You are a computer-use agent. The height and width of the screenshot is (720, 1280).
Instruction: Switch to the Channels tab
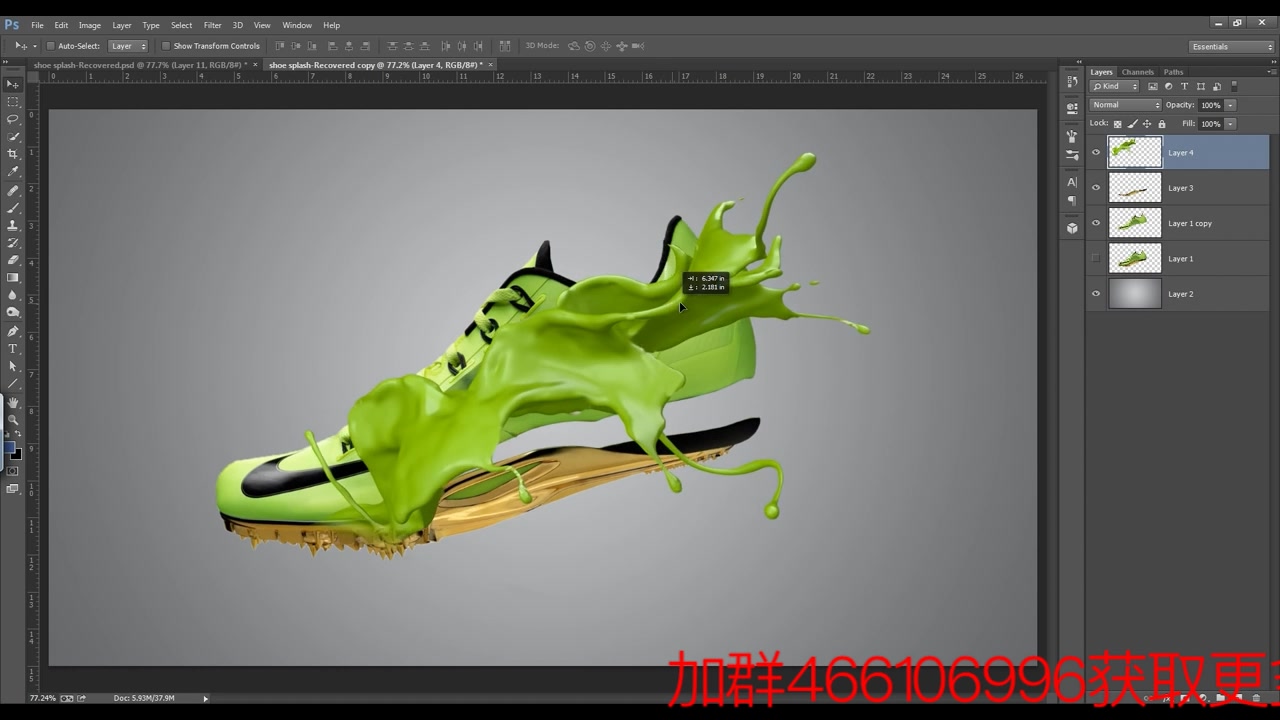point(1137,72)
